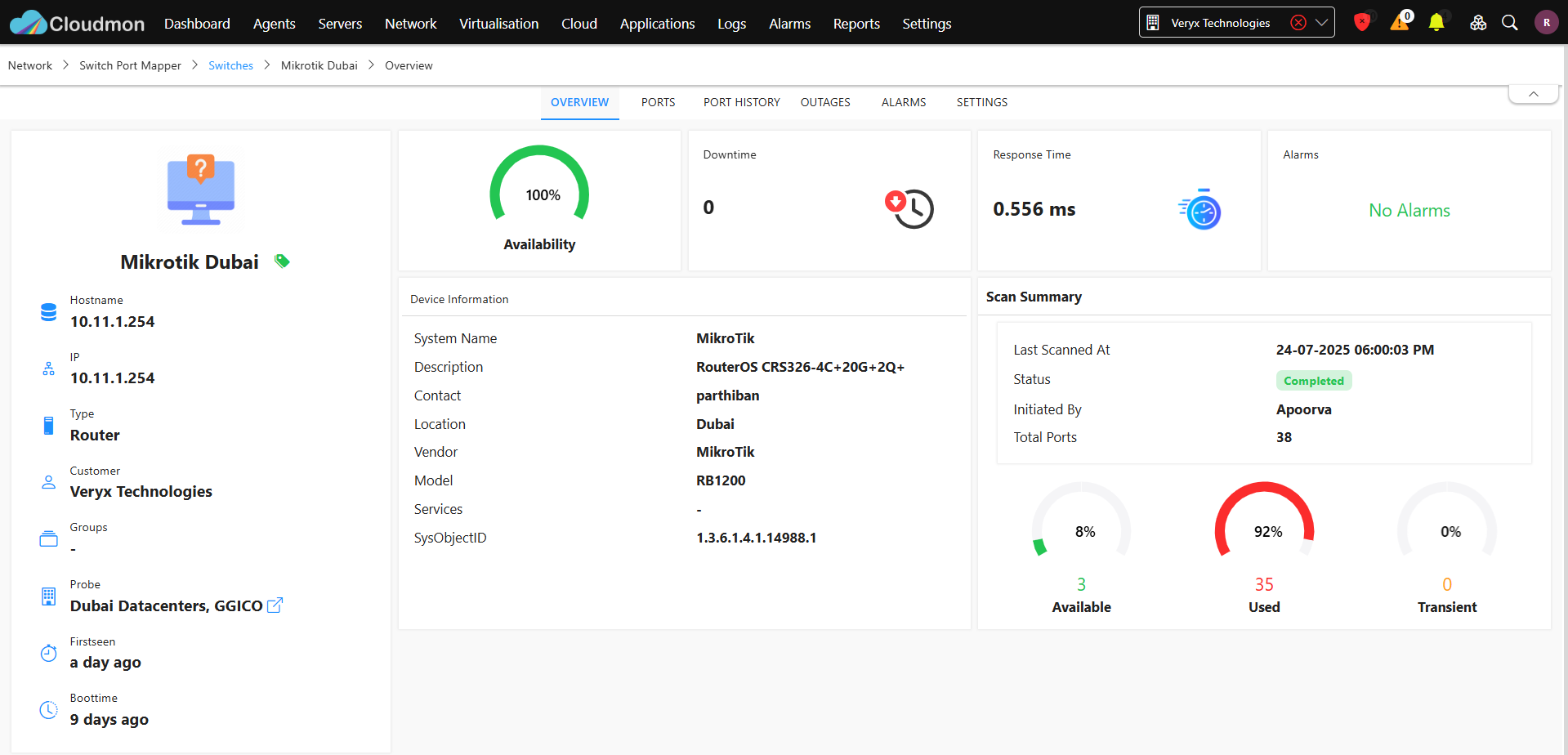This screenshot has height=755, width=1568.
Task: Open the Virtualisation menu
Action: tap(499, 24)
